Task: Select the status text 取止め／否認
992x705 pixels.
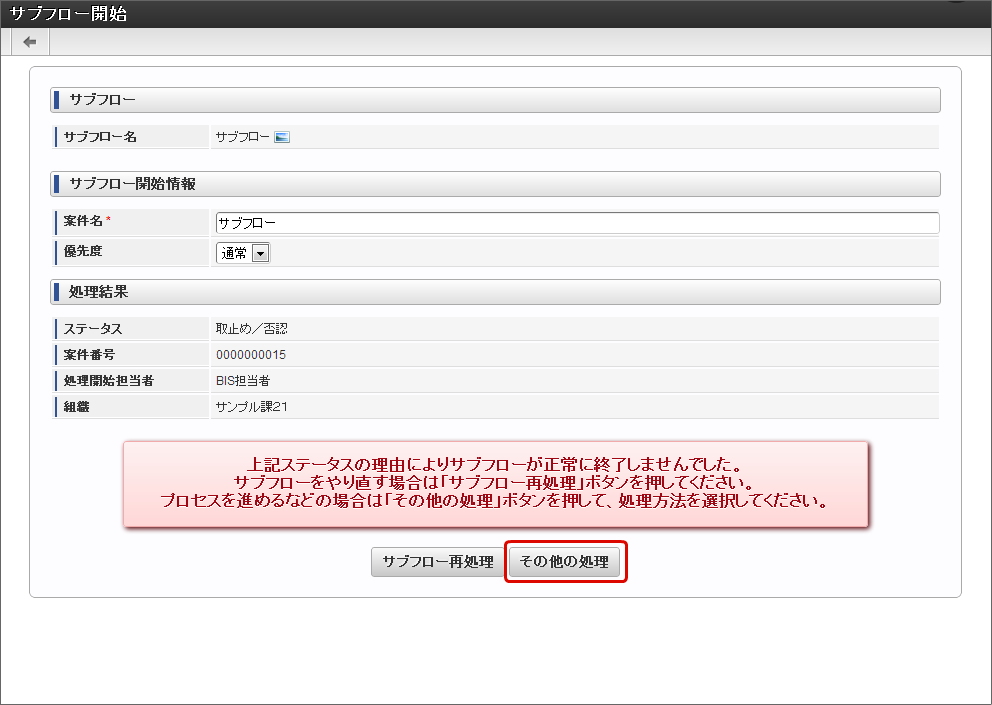Action: tap(251, 328)
